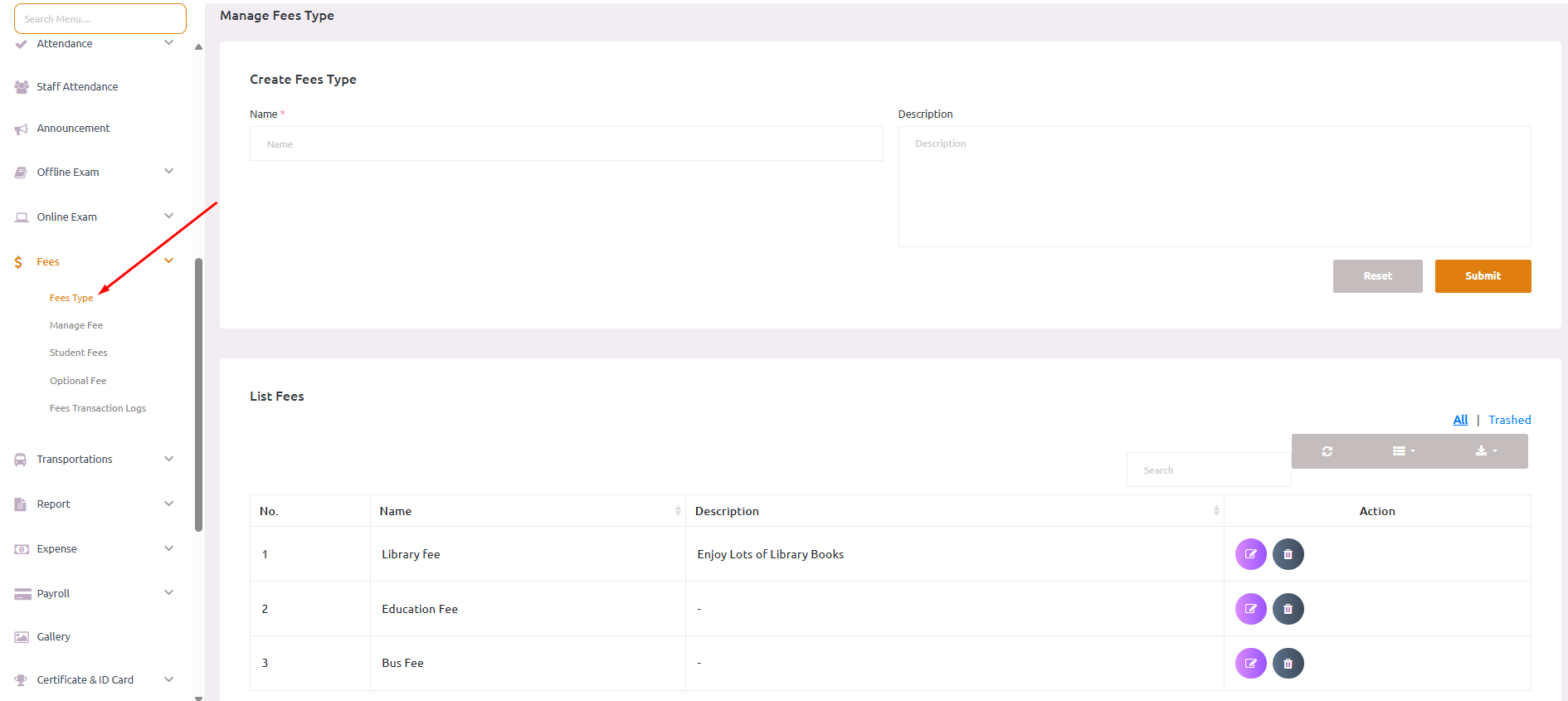Viewport: 1568px width, 701px height.
Task: Click the edit icon for Bus Fee
Action: (1250, 664)
